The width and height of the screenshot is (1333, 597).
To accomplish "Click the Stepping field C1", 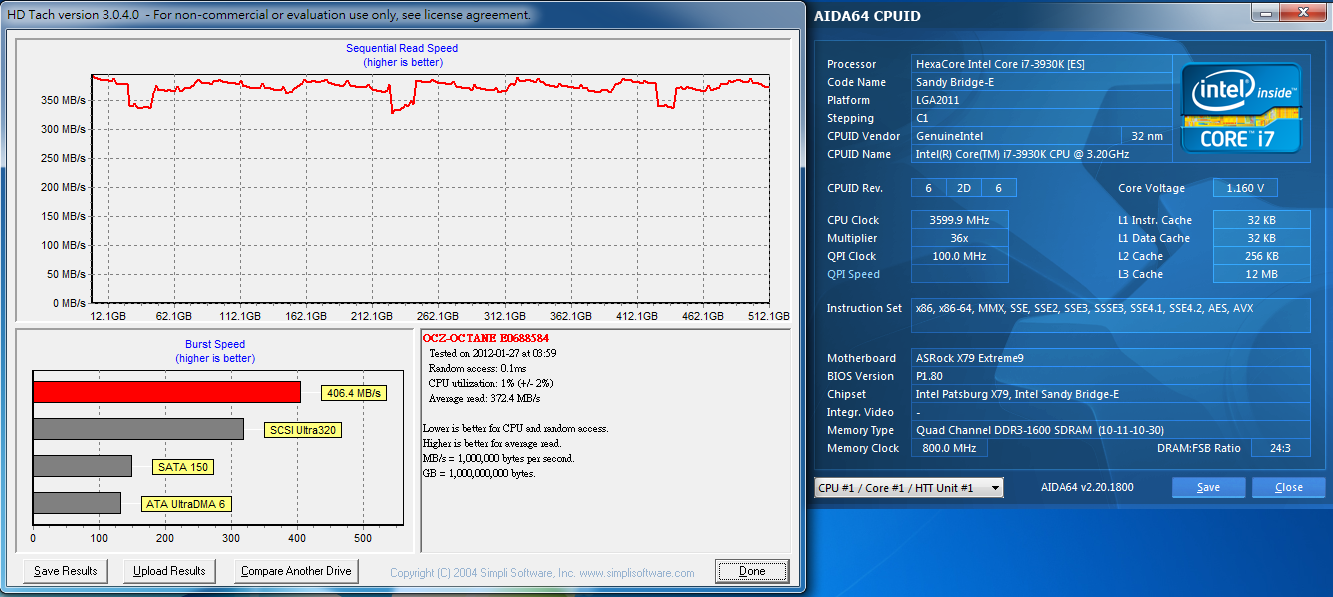I will point(1041,118).
